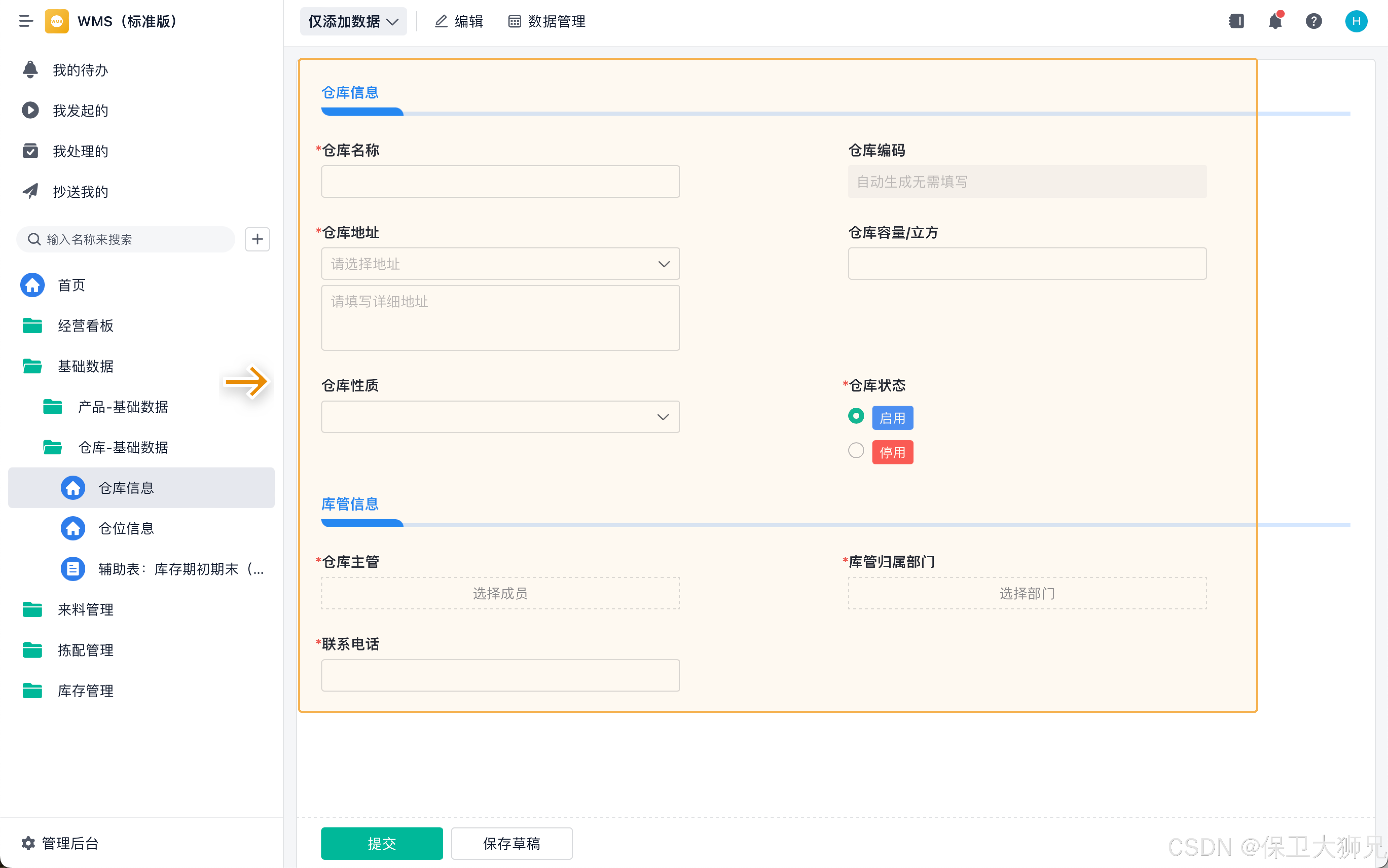Open the address book icon in header

click(1236, 21)
